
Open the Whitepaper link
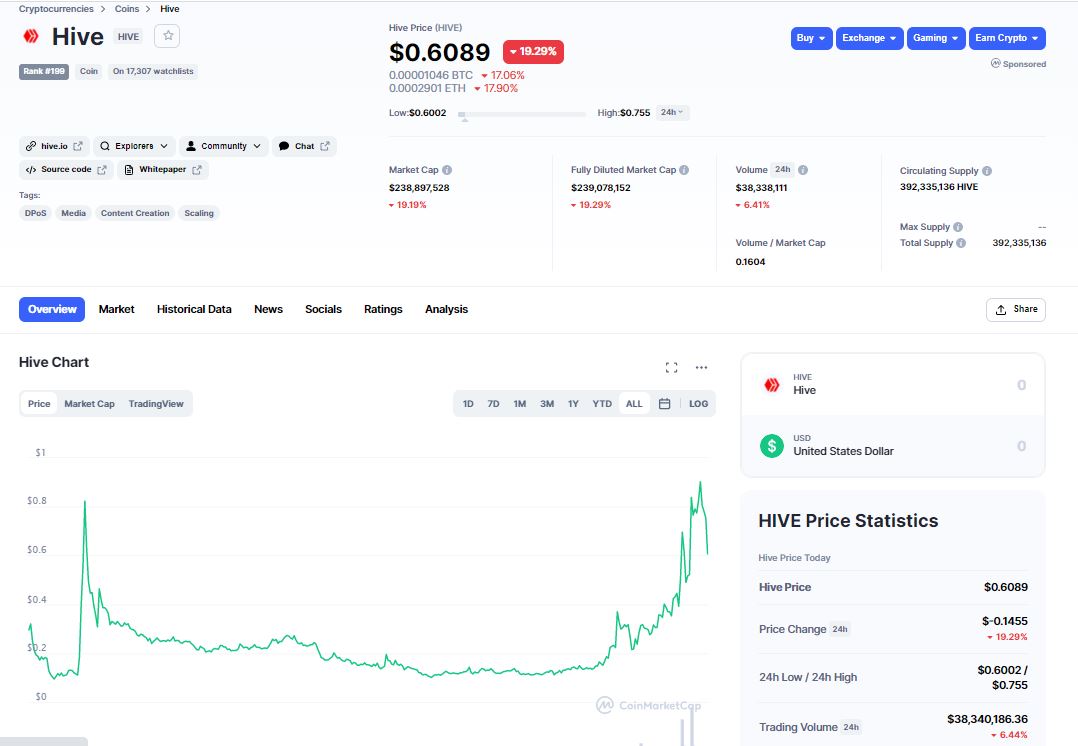pyautogui.click(x=163, y=170)
